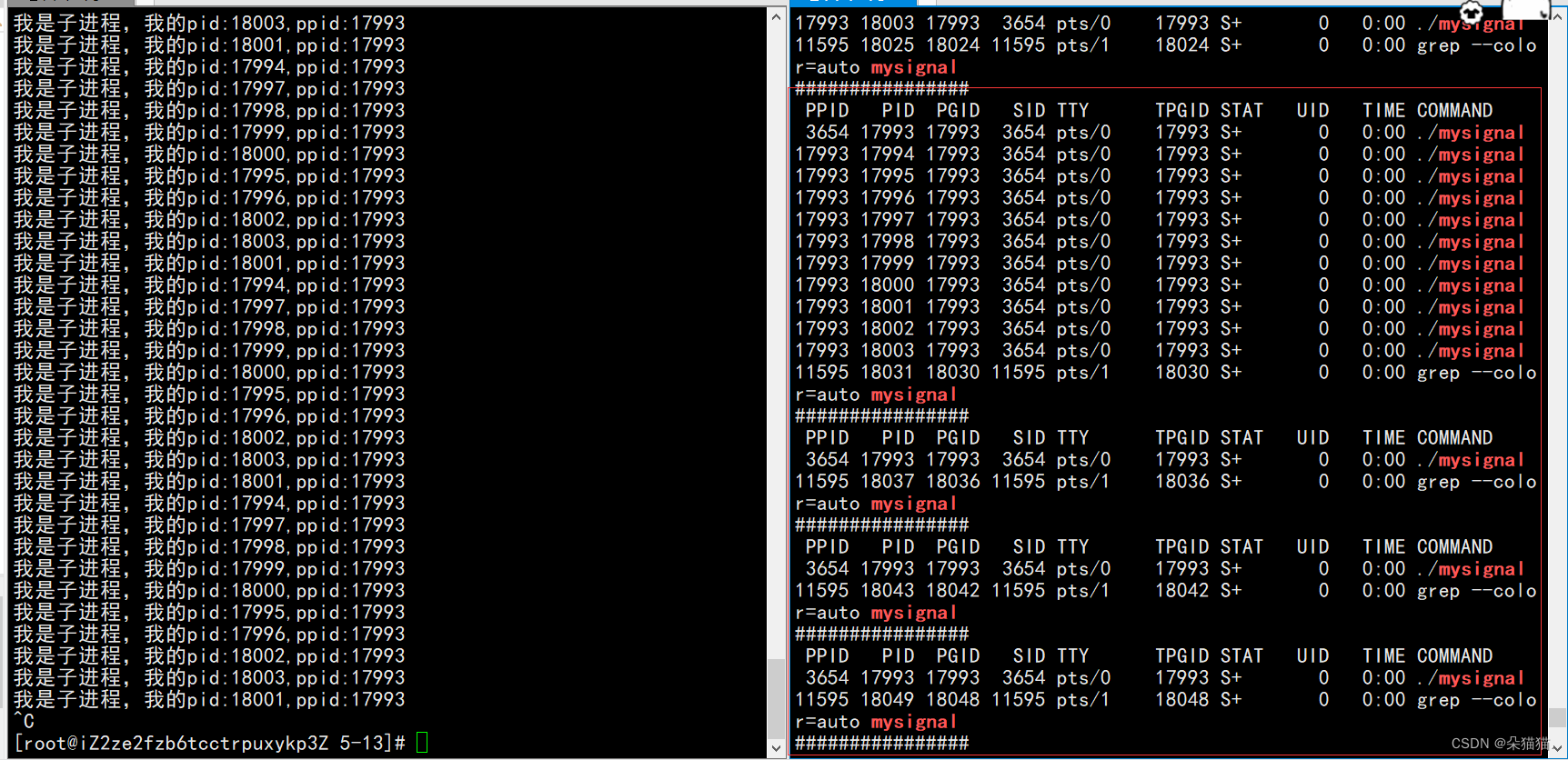This screenshot has width=1568, height=760.
Task: Click ./mysignal command in PID 18002 row
Action: [x=1470, y=328]
